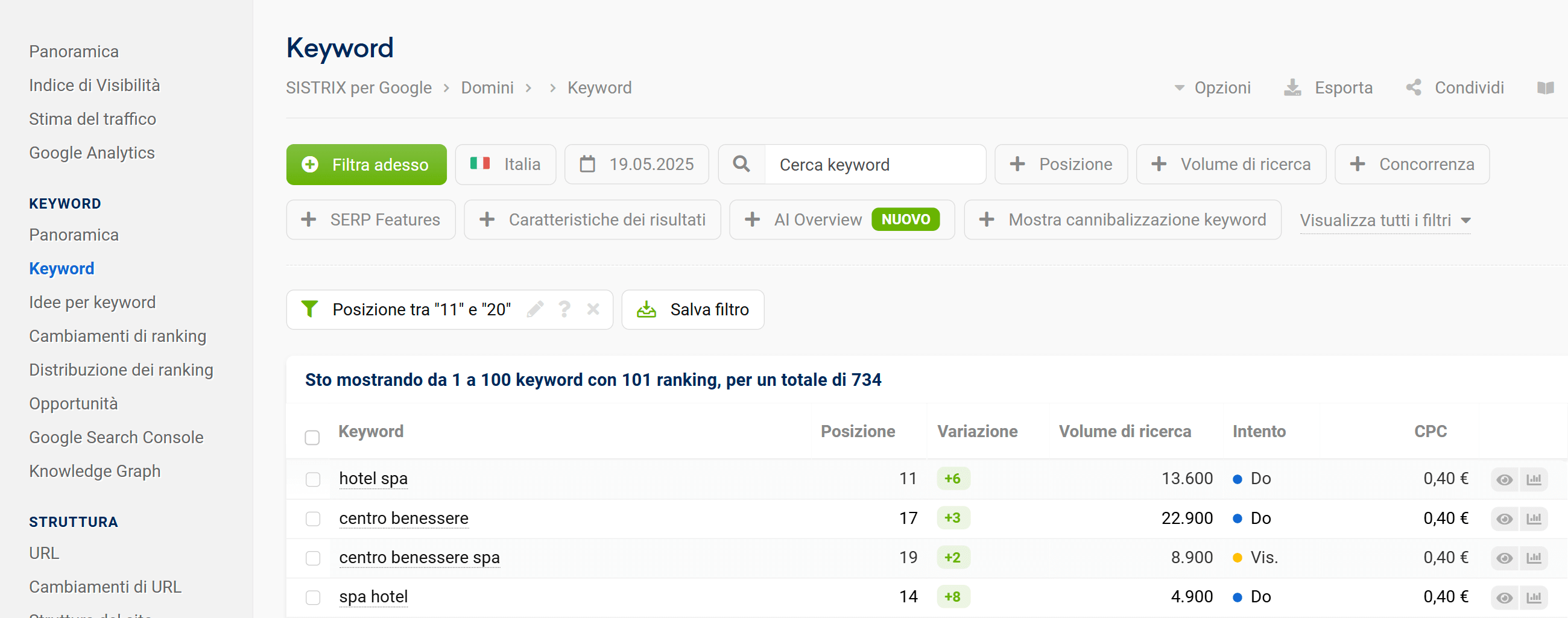Click the plus icon on Posizione filter

point(1017,164)
